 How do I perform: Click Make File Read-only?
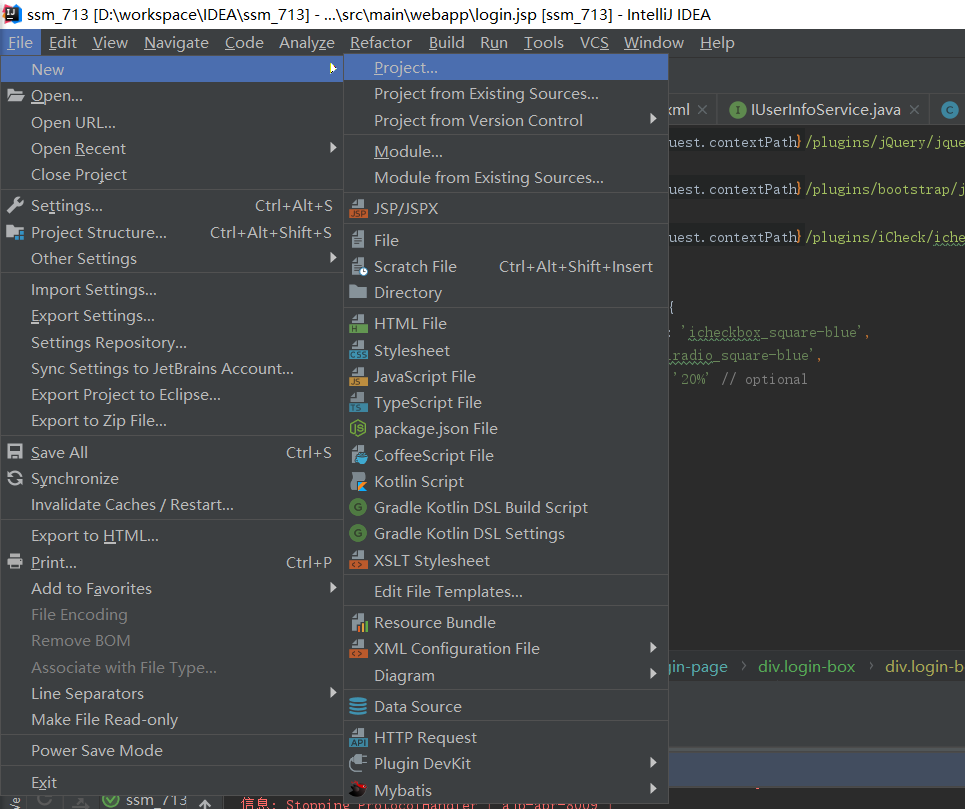(x=172, y=719)
